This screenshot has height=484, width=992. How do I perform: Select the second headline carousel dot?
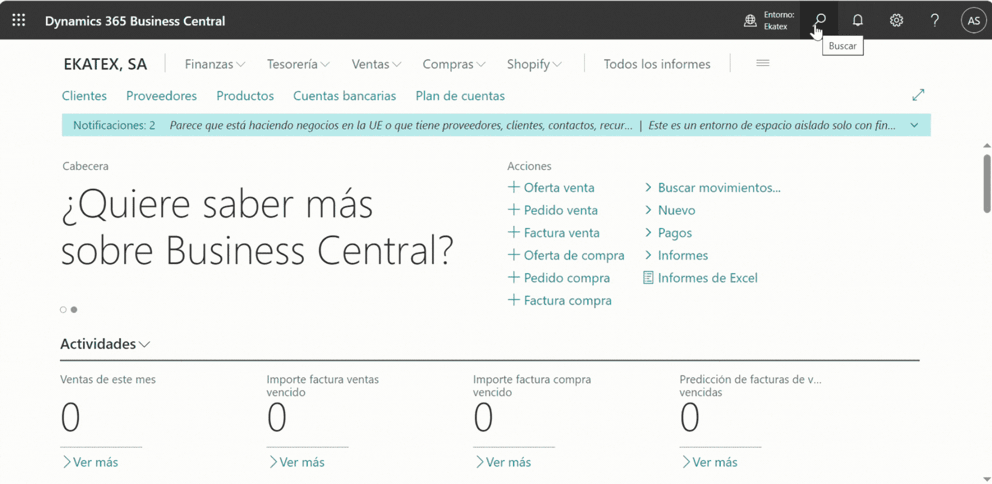click(x=74, y=310)
